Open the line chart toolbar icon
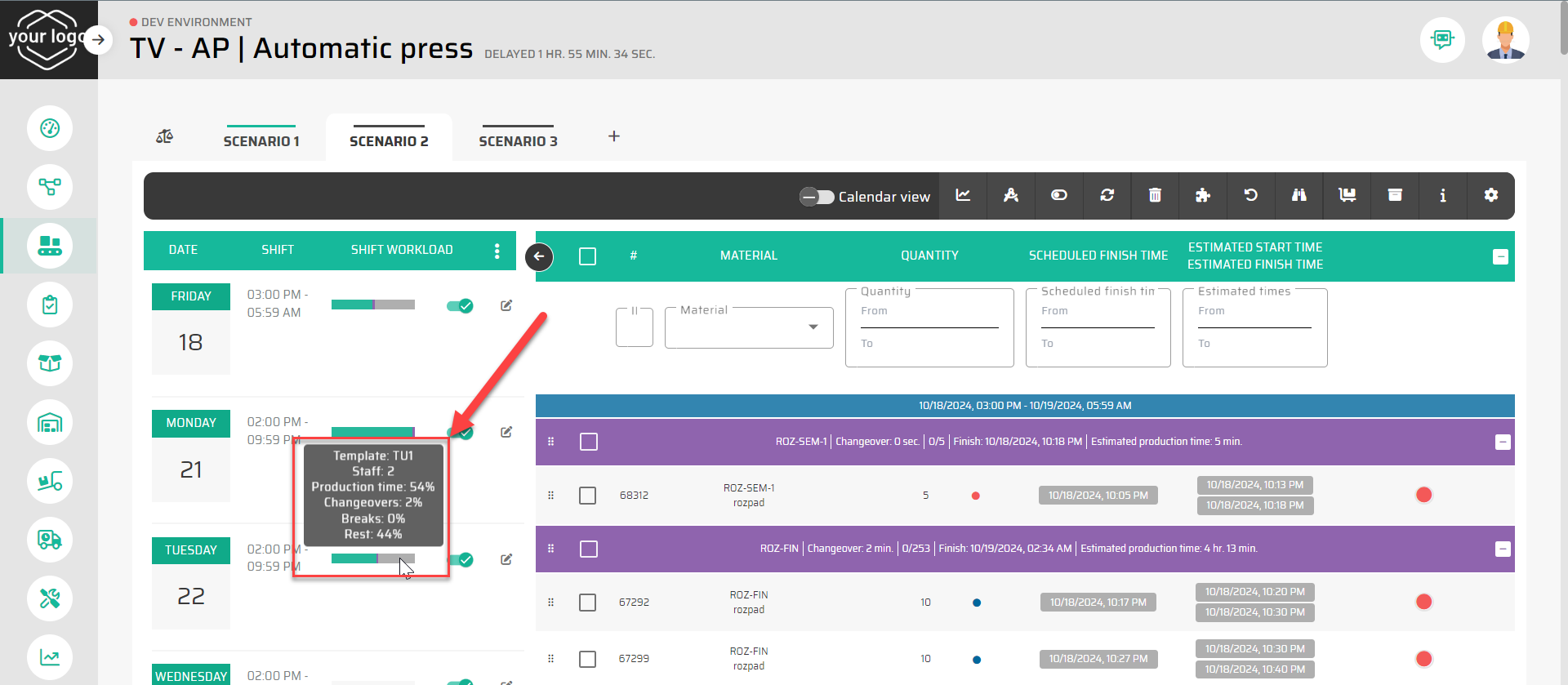Viewport: 1568px width, 685px height. pos(963,195)
